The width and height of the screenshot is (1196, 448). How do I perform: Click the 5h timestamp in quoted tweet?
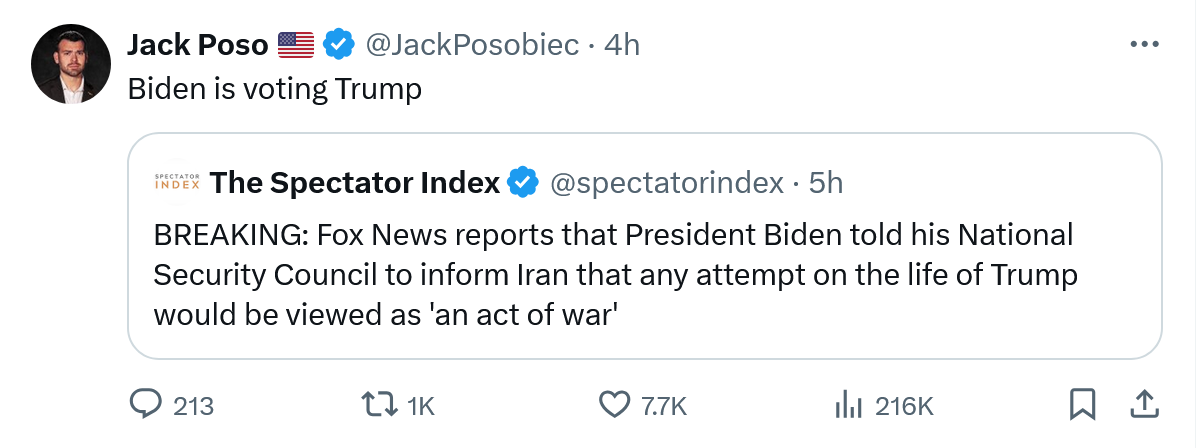[826, 183]
